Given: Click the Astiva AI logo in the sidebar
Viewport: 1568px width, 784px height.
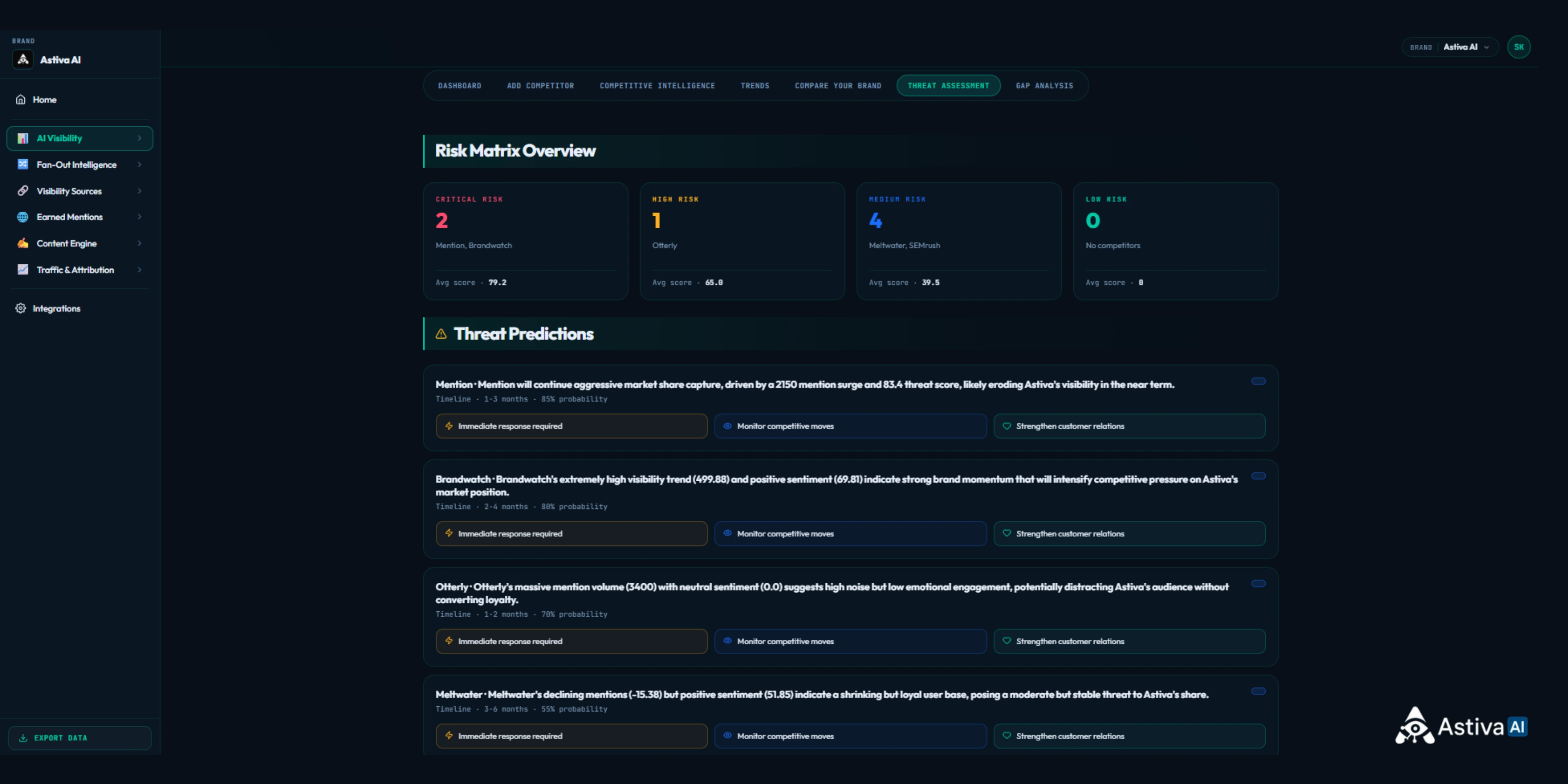Looking at the screenshot, I should pos(23,60).
